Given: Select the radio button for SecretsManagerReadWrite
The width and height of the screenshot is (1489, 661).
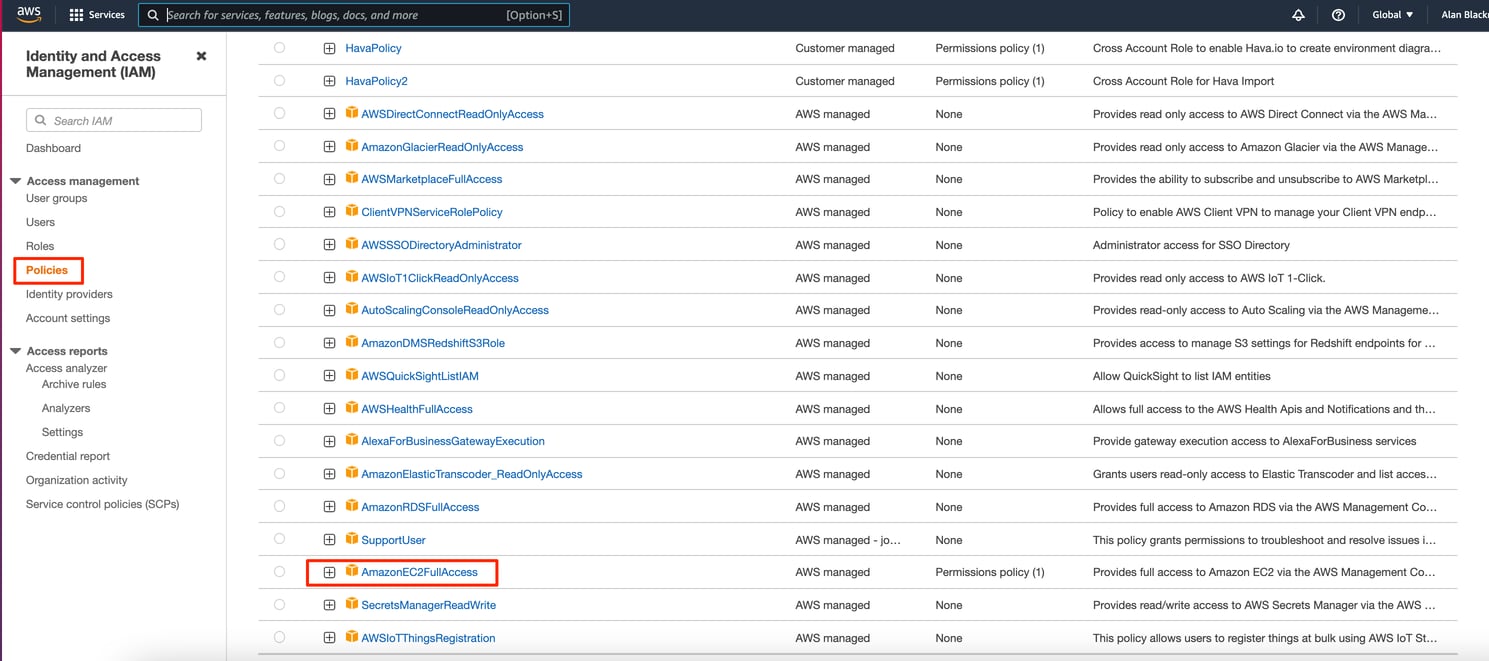Looking at the screenshot, I should click(279, 605).
